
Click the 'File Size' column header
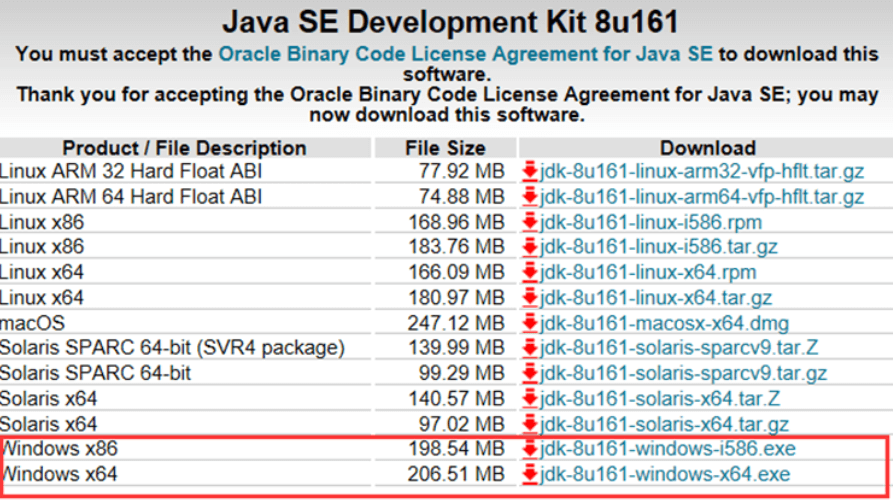point(445,148)
